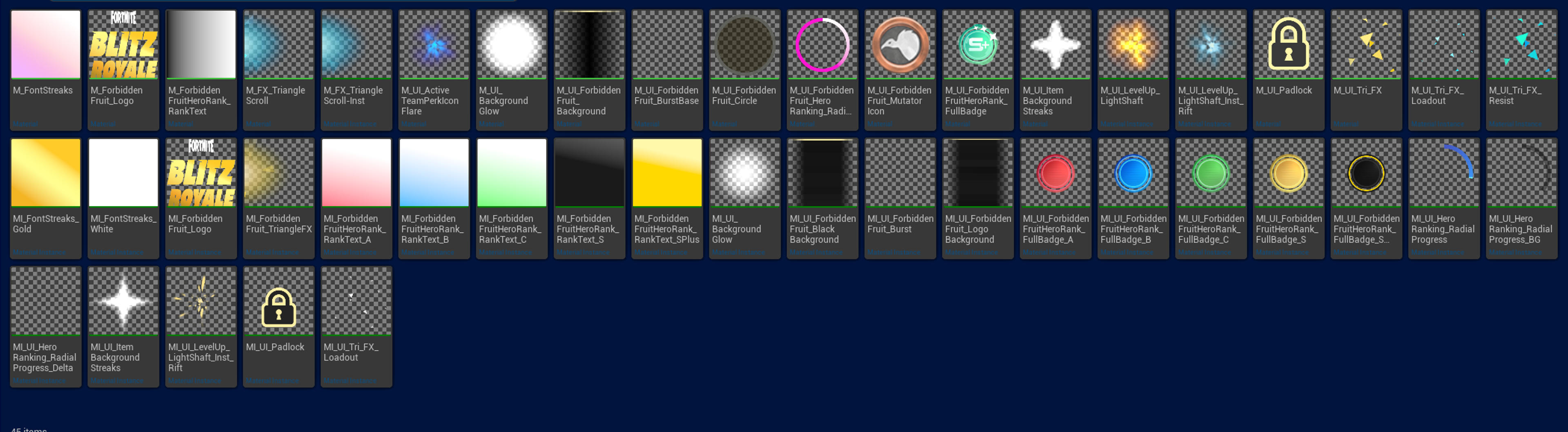Select the M_Forbidden Fruit_Logo Blitz Royale thumbnail
The image size is (1568, 432).
click(123, 44)
